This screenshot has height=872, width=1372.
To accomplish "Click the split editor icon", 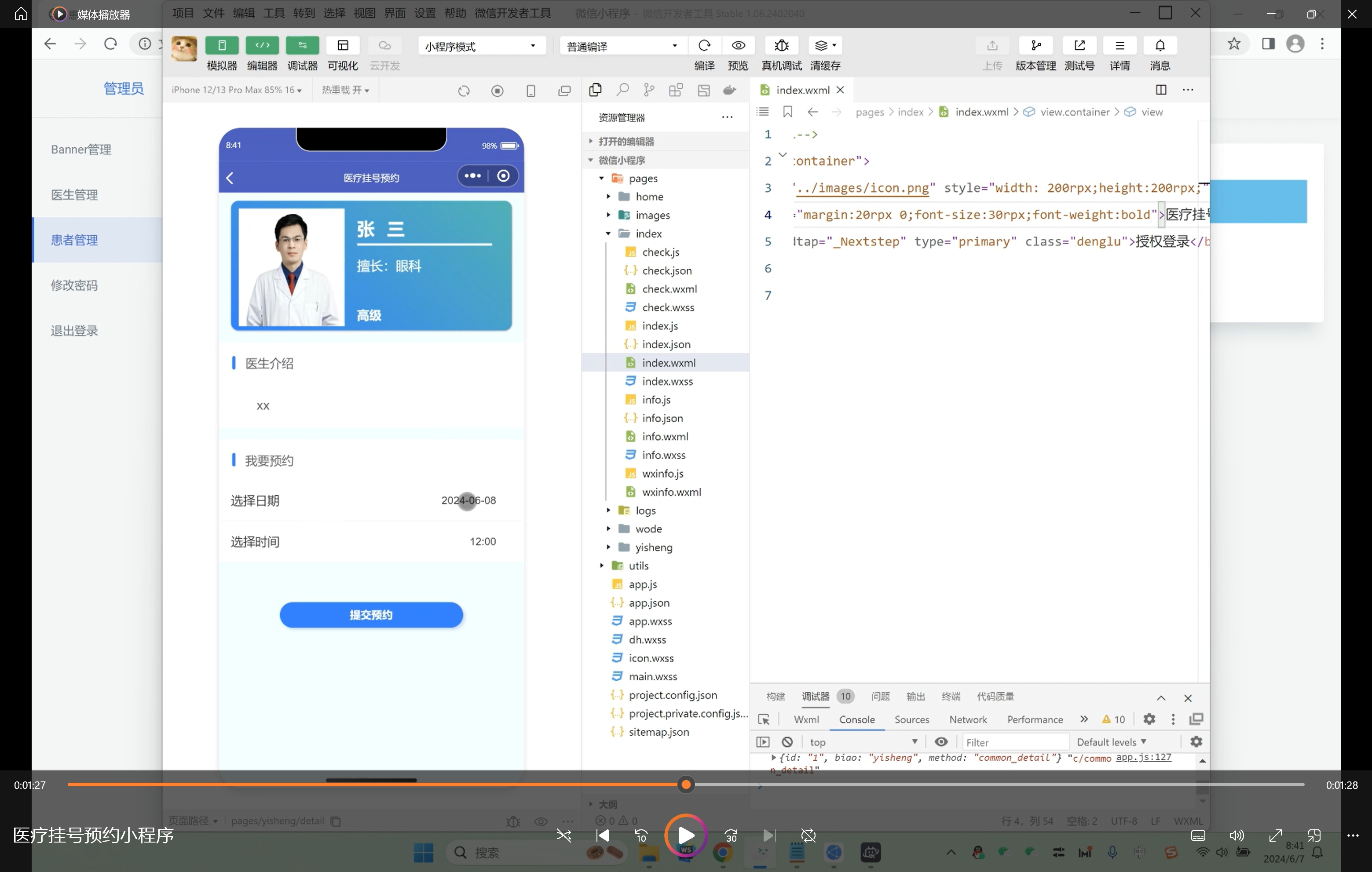I will (x=1160, y=90).
